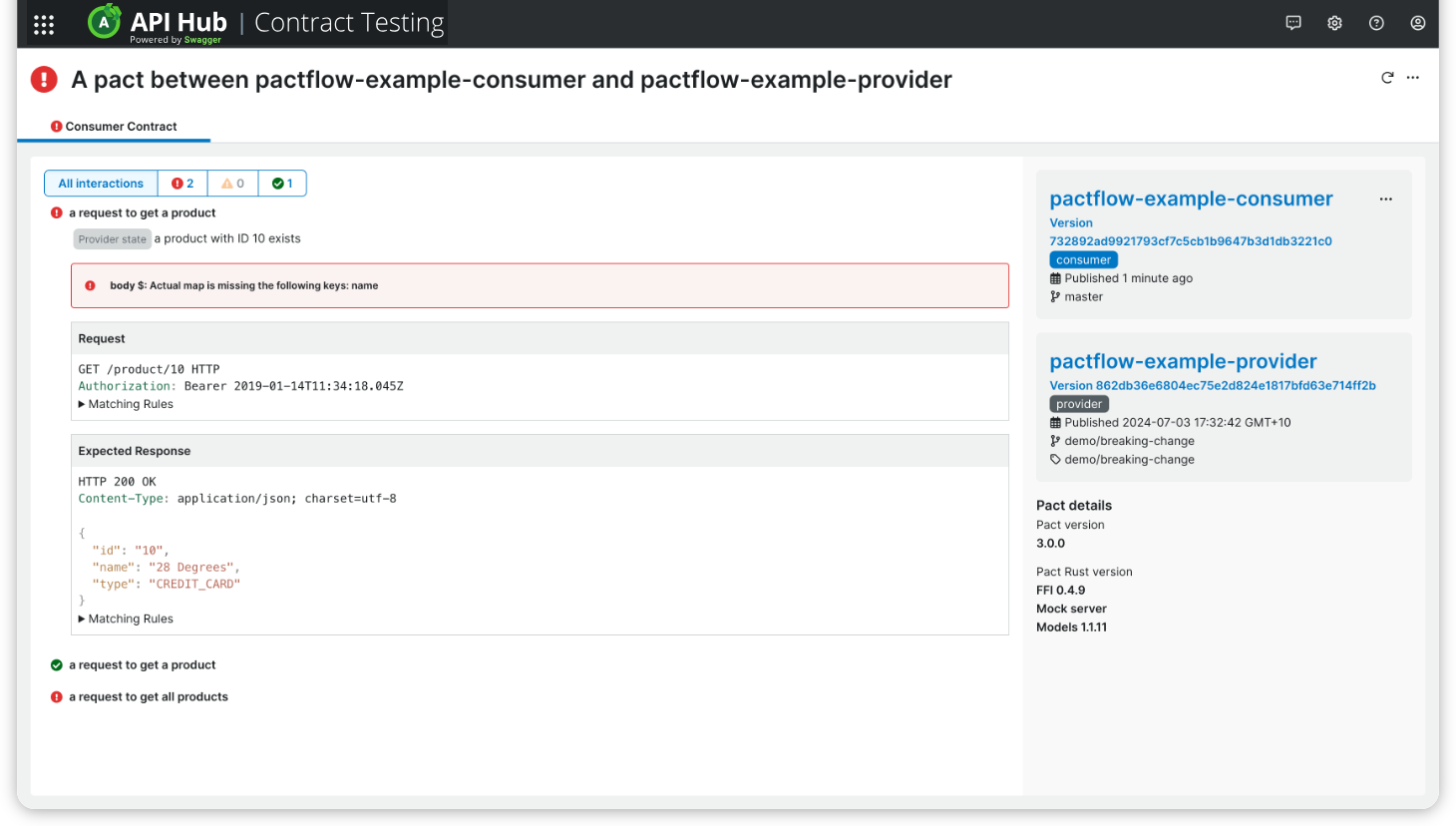Viewport: 1456px width, 826px height.
Task: Click the Content-Type header line
Action: tap(237, 499)
